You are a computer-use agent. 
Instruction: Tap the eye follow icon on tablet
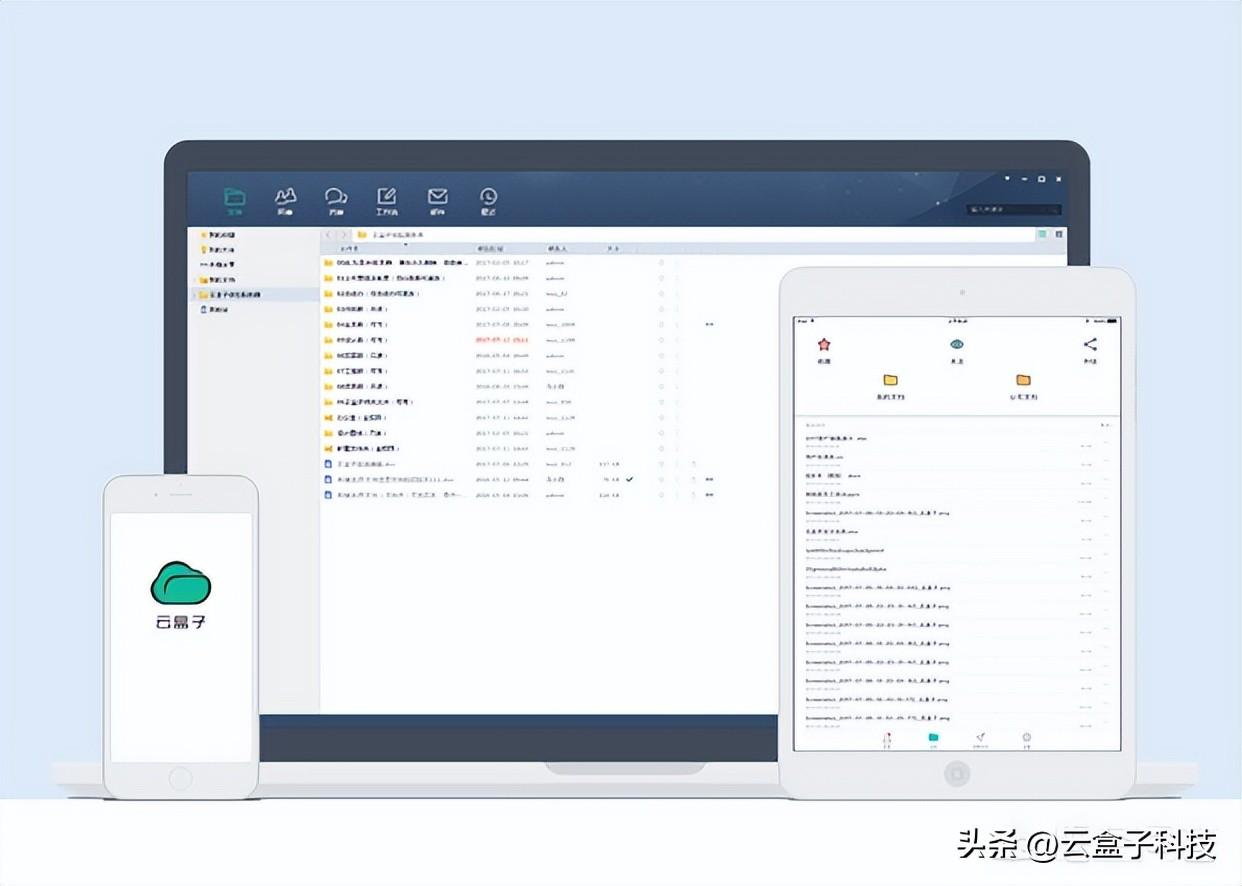pos(957,345)
